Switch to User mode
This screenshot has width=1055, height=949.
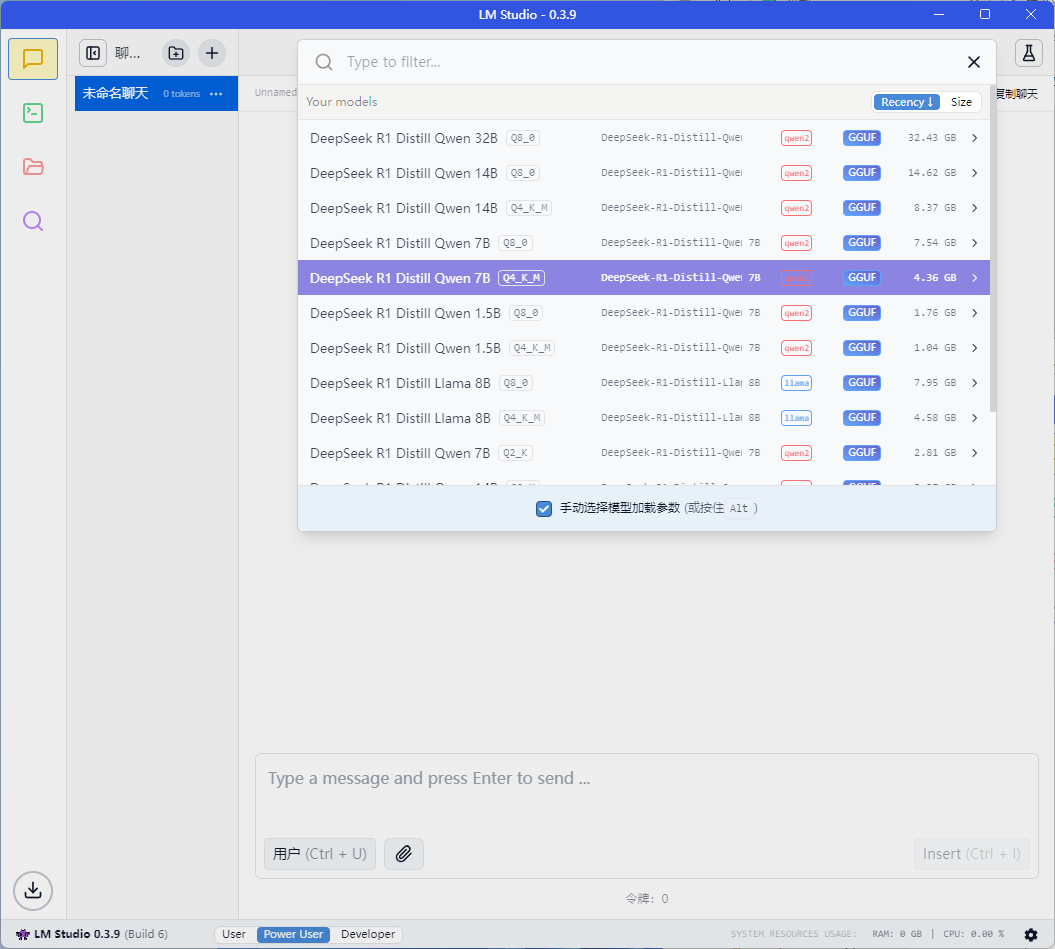234,934
